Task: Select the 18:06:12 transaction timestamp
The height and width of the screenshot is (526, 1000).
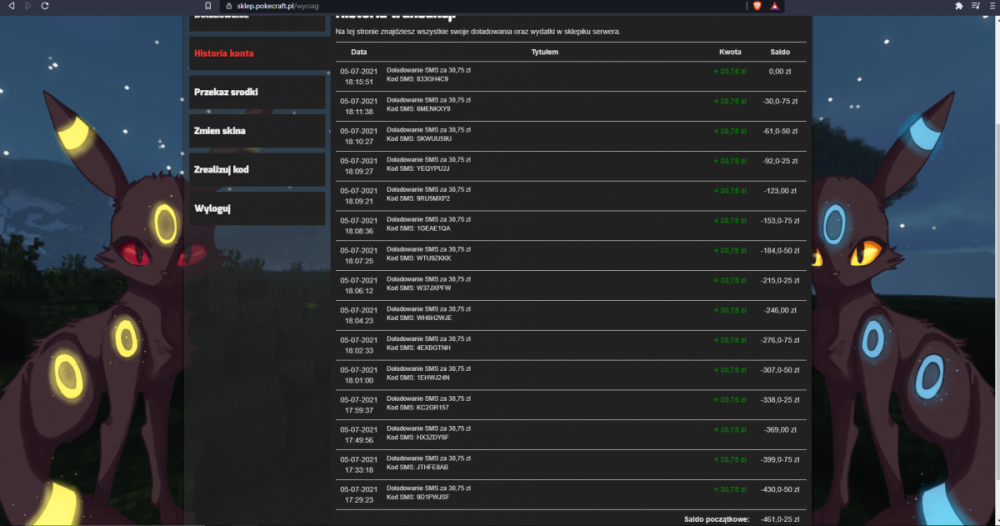Action: point(358,291)
